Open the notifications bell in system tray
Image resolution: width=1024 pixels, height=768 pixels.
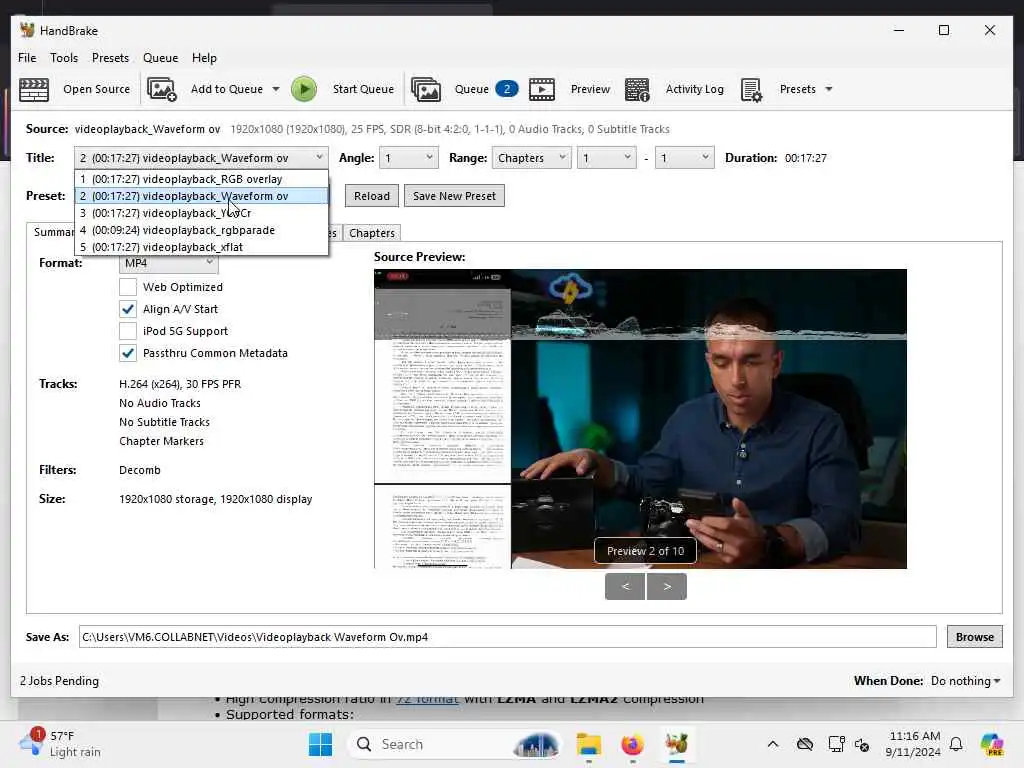[x=956, y=744]
